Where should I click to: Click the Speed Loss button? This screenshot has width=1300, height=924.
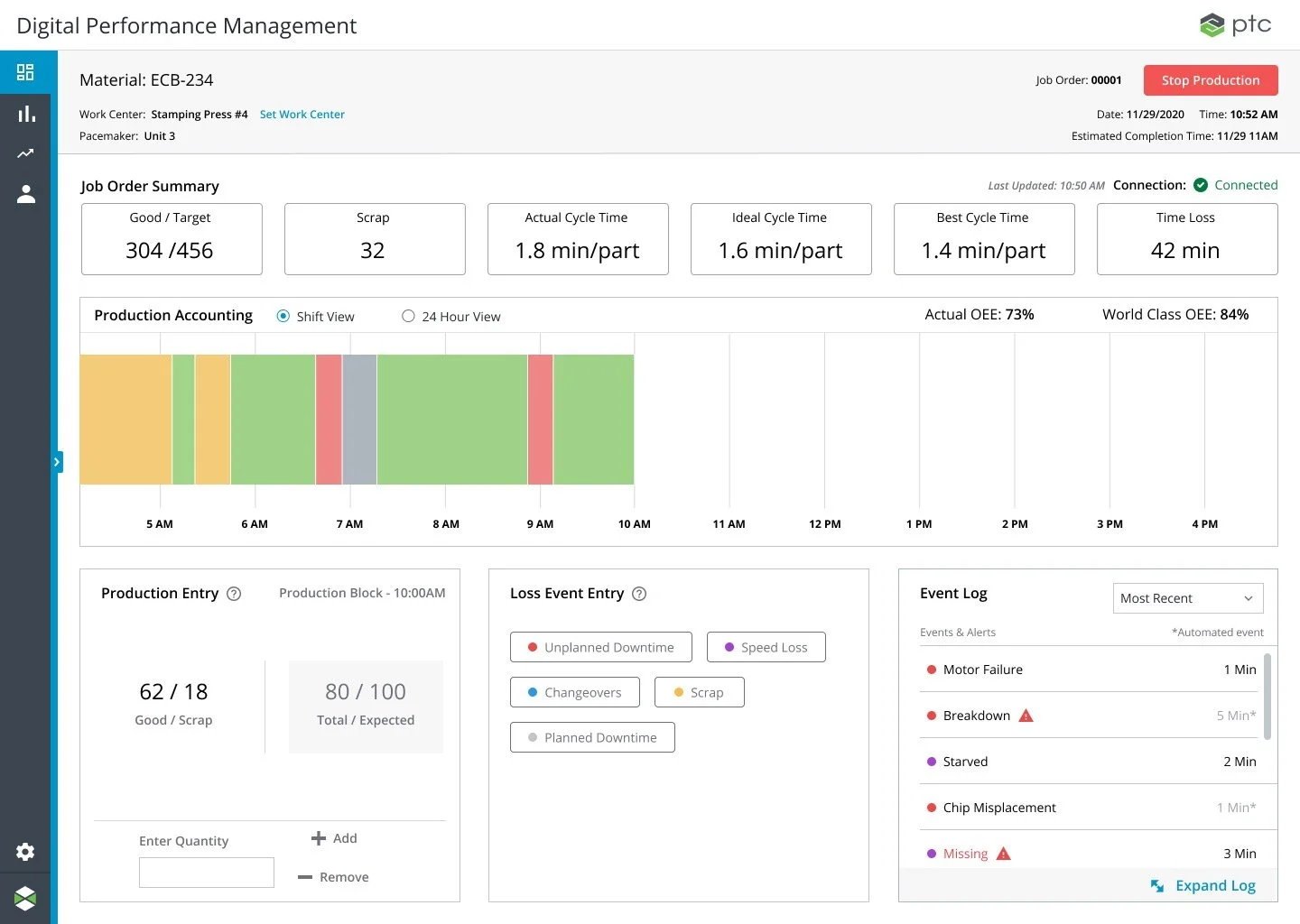click(766, 647)
